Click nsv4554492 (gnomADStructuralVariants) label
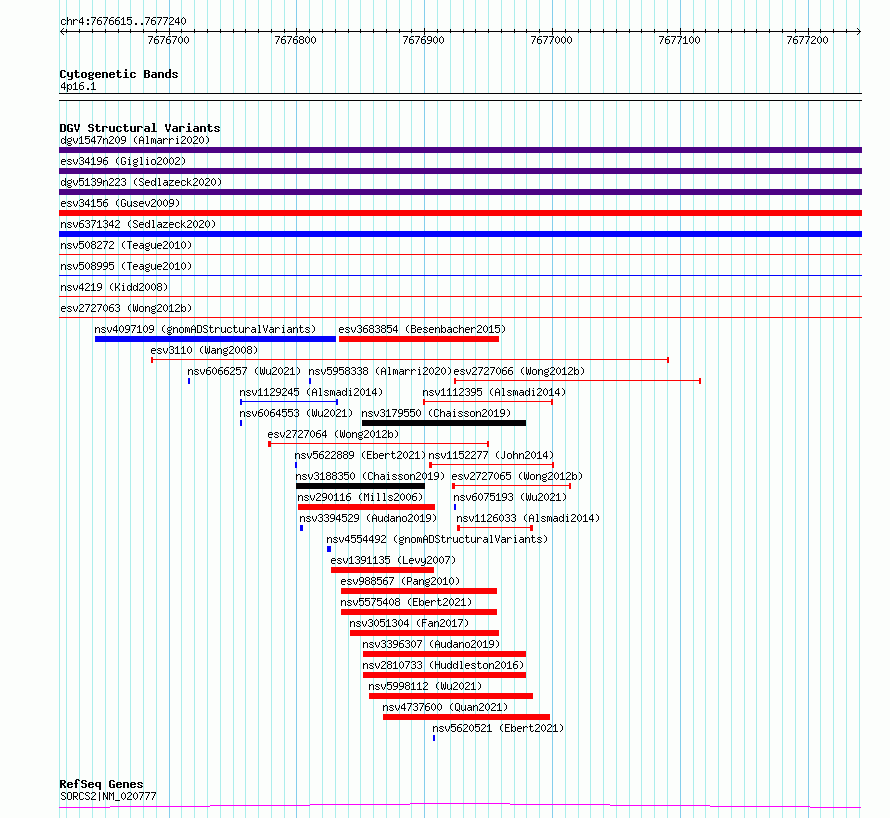The width and height of the screenshot is (890, 818). (437, 539)
